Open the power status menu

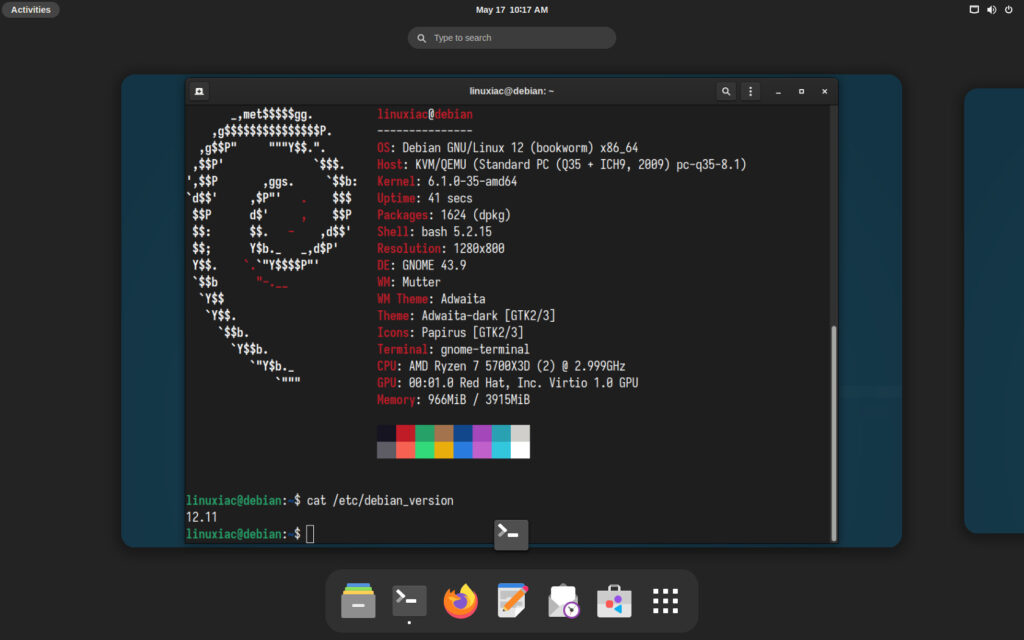click(x=1009, y=9)
